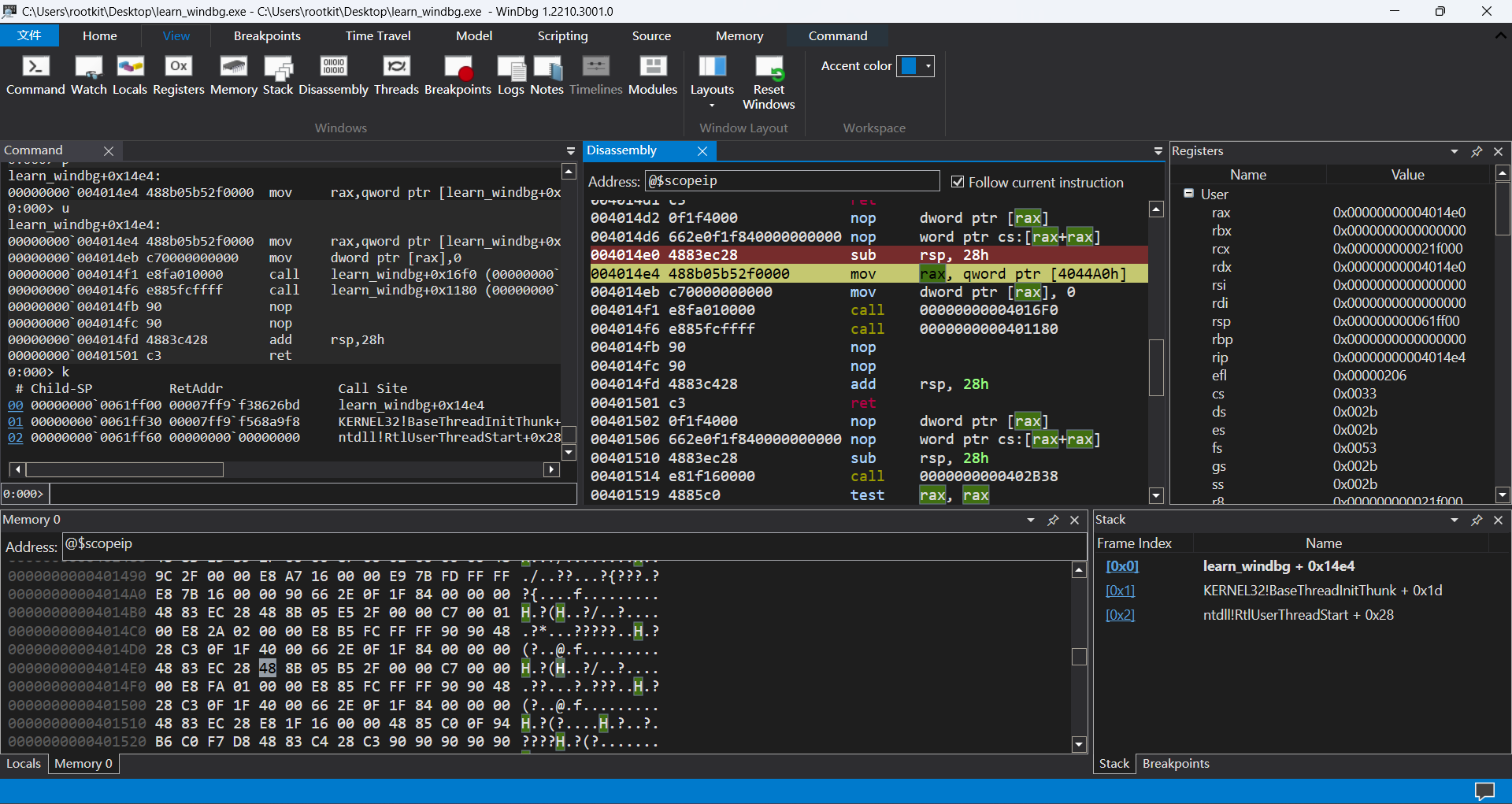Click the Memory 0 Address input field
Viewport: 1512px width, 804px height.
click(x=575, y=545)
